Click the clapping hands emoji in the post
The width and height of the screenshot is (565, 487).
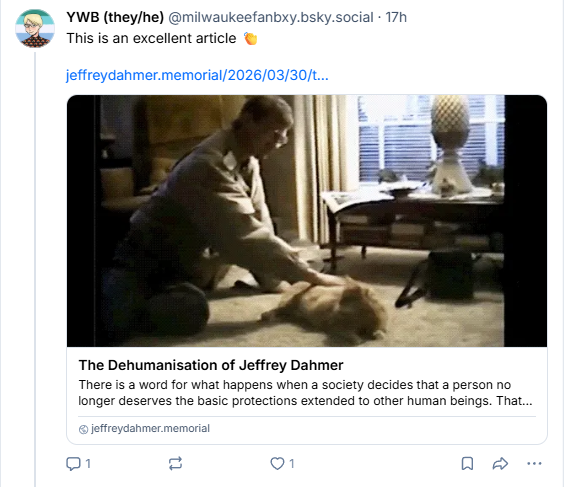click(250, 38)
